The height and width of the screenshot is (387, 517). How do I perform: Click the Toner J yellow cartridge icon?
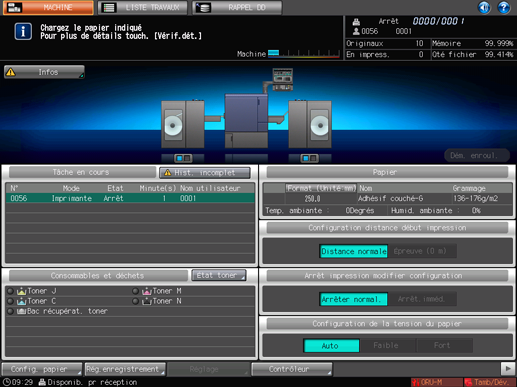point(21,291)
